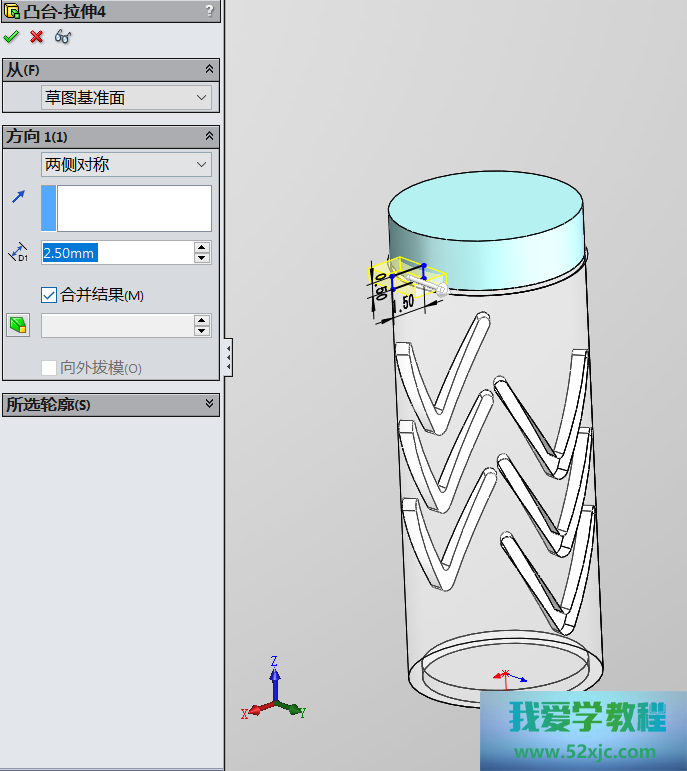Viewport: 687px width, 771px height.
Task: Click the 2.50mm depth input field
Action: click(115, 253)
